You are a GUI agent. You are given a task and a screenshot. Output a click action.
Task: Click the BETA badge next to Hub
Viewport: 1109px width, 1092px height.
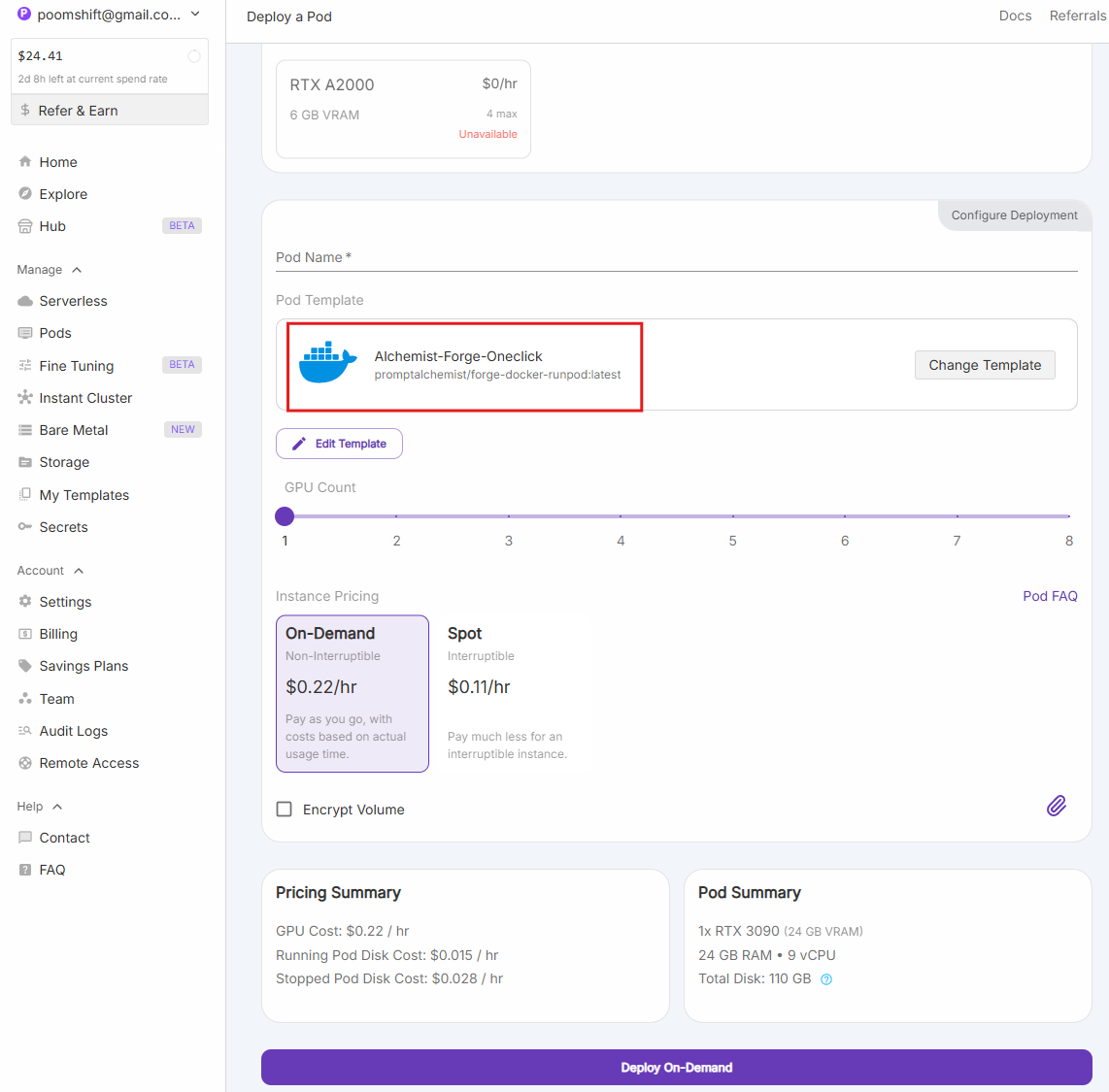(x=182, y=225)
